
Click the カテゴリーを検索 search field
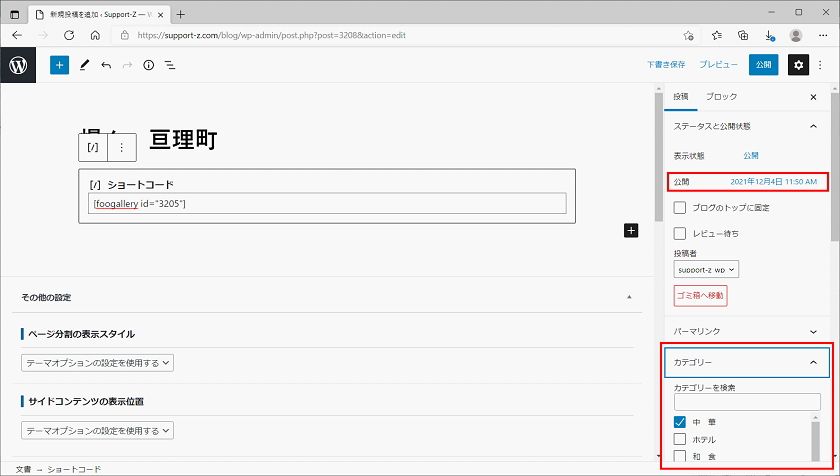(746, 402)
